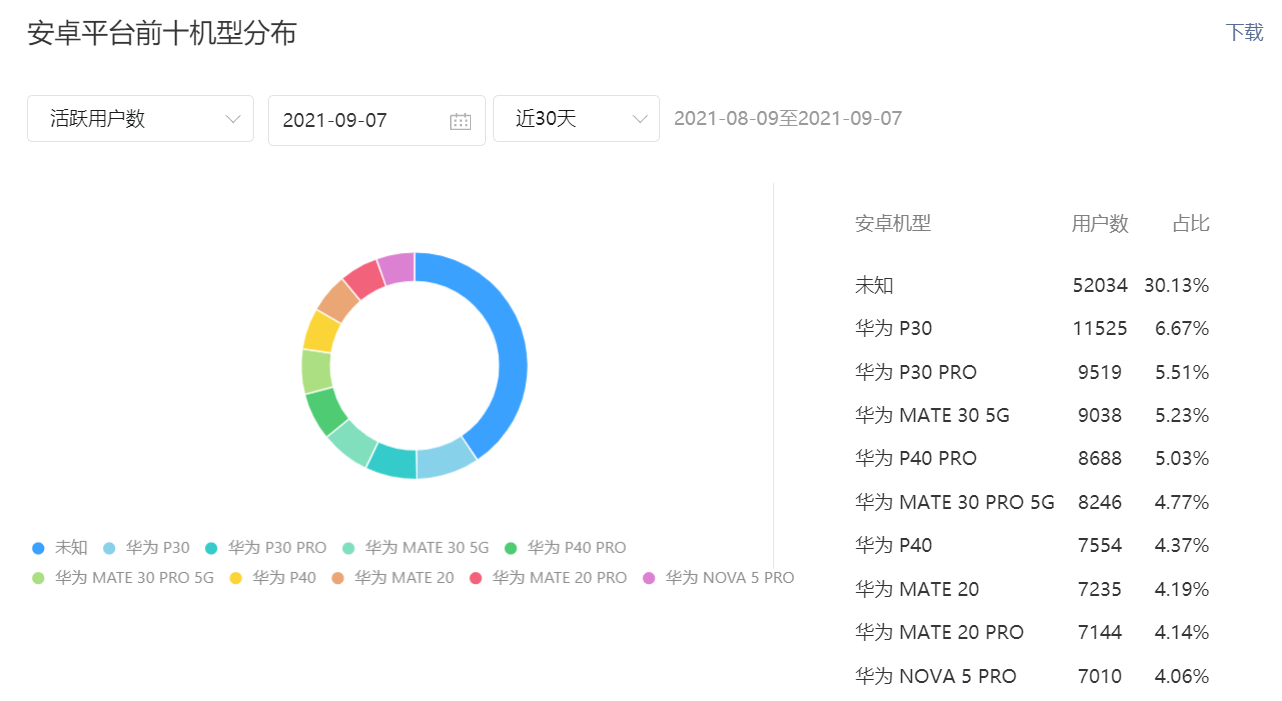1282x701 pixels.
Task: Click the yellow donut chart segment
Action: [321, 332]
